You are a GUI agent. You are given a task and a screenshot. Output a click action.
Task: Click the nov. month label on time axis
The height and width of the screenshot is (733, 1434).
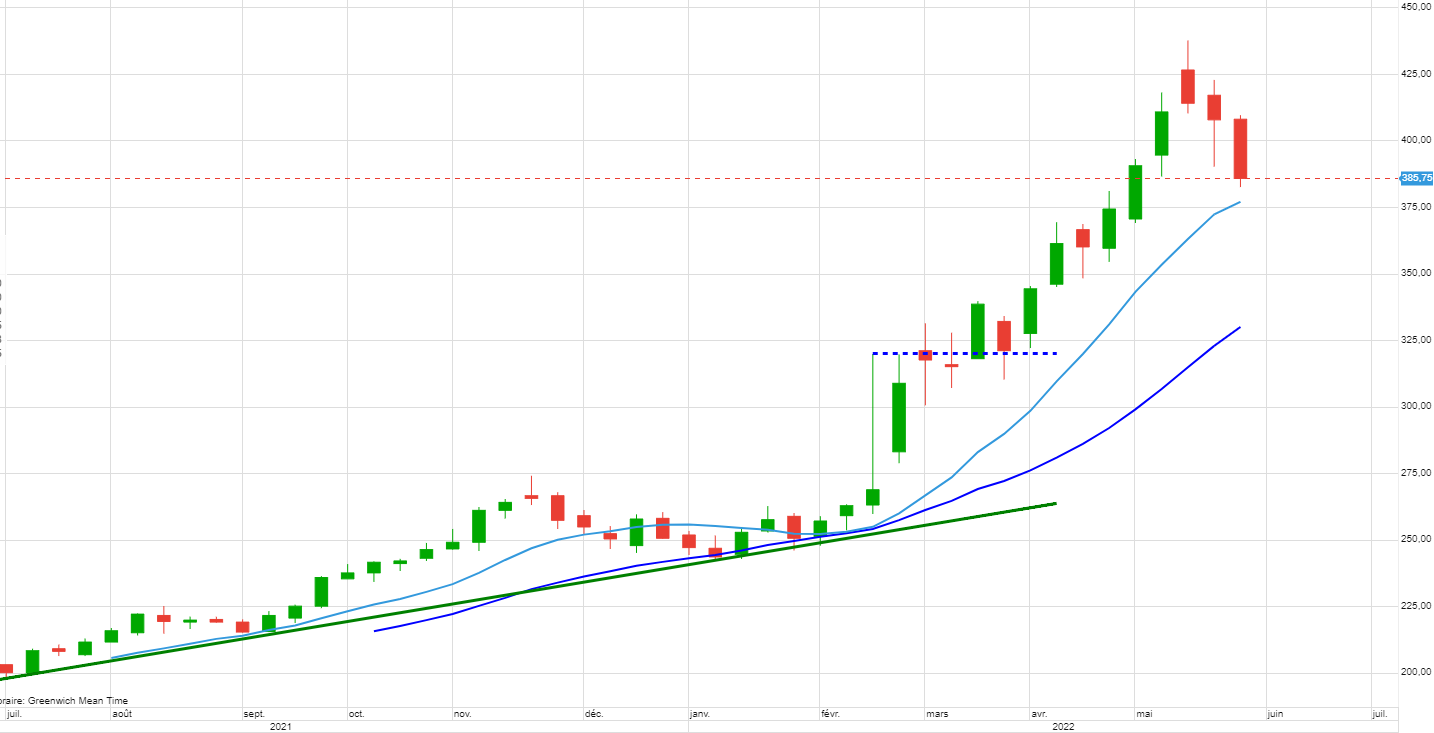click(462, 714)
